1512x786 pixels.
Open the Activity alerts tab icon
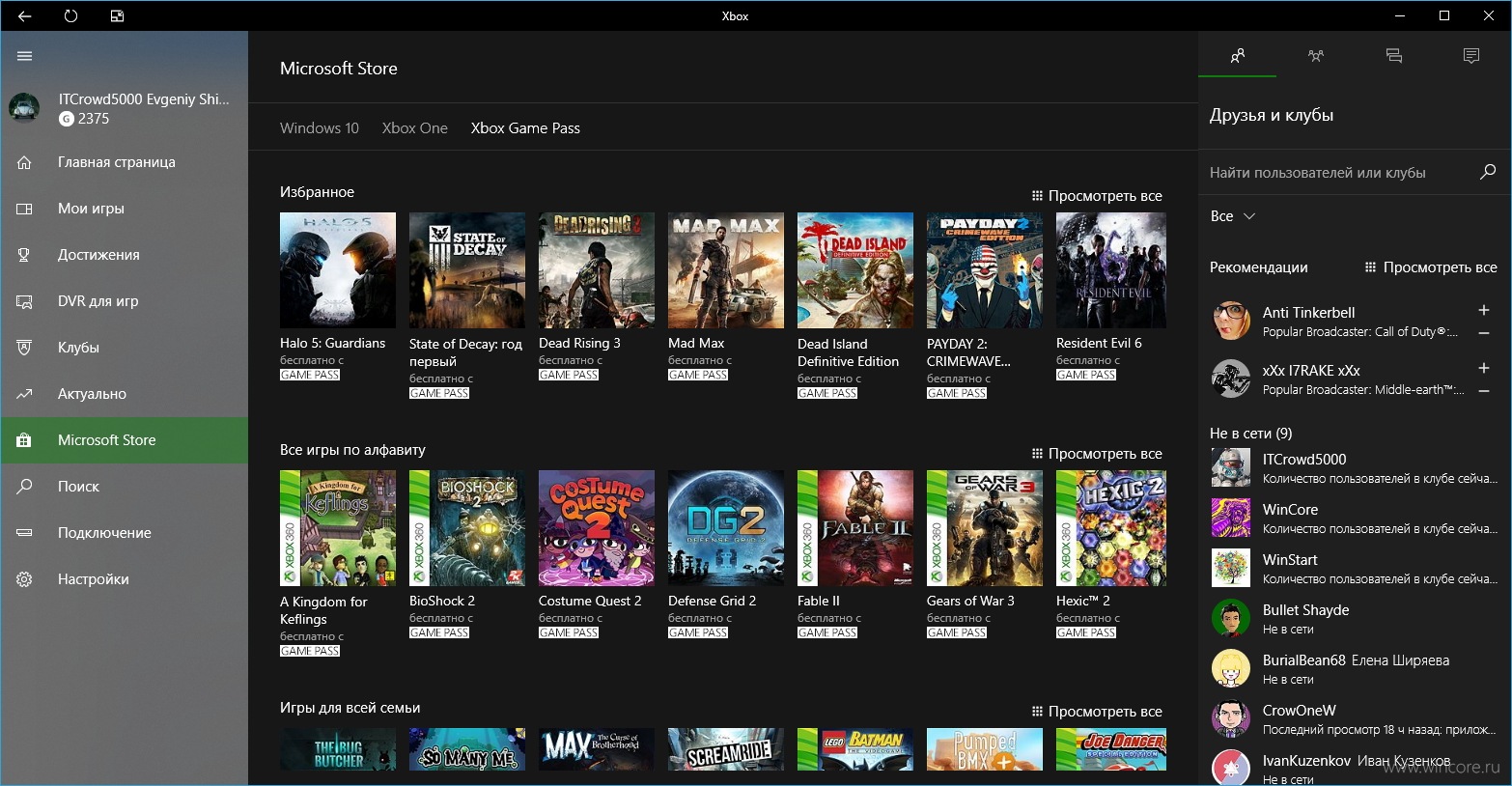pyautogui.click(x=1471, y=56)
